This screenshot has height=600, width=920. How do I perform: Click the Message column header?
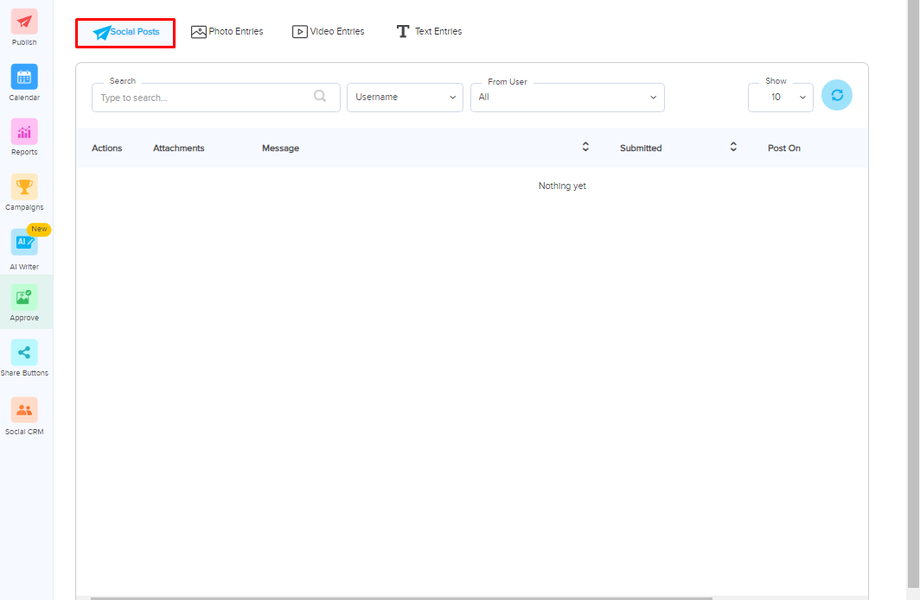point(280,148)
